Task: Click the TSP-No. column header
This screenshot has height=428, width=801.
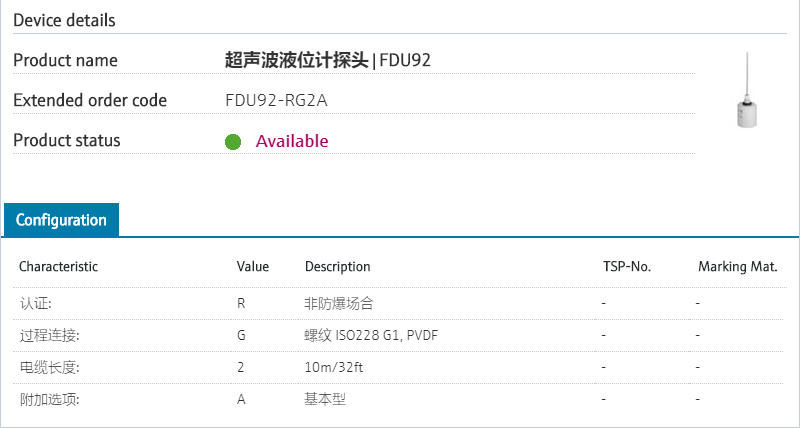Action: coord(627,267)
